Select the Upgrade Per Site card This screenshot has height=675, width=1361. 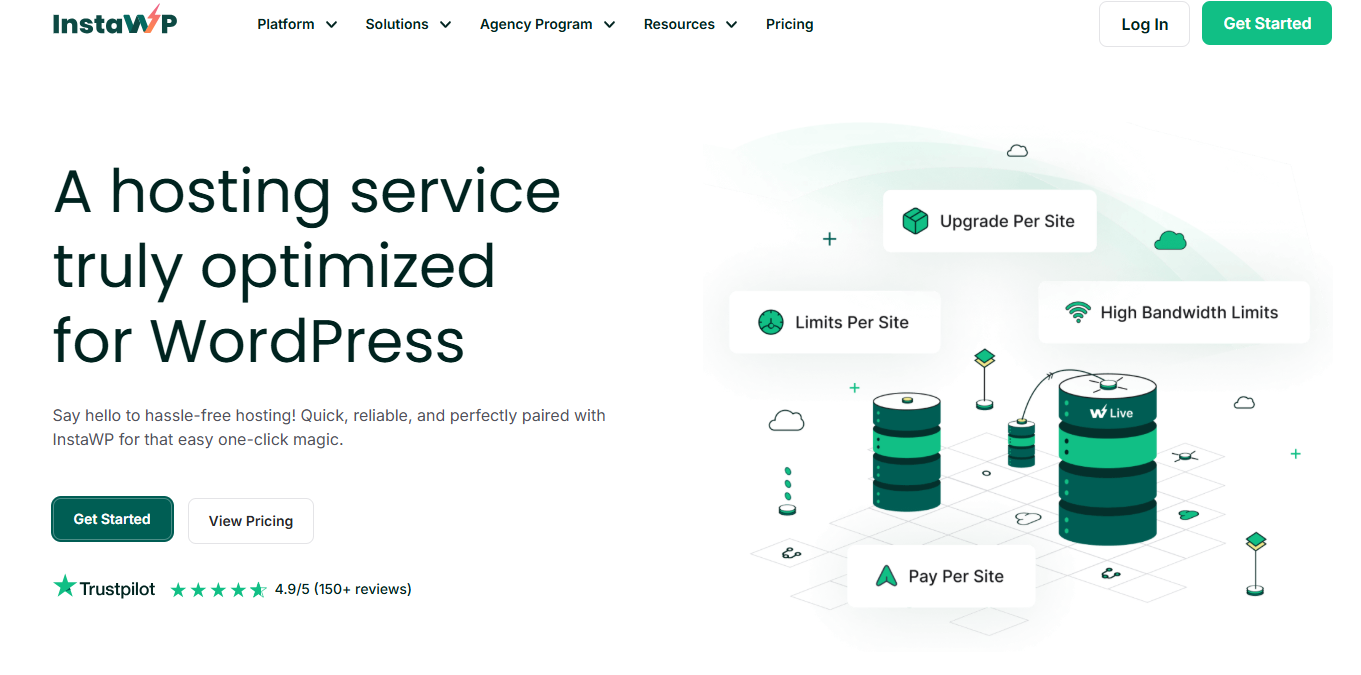tap(989, 221)
